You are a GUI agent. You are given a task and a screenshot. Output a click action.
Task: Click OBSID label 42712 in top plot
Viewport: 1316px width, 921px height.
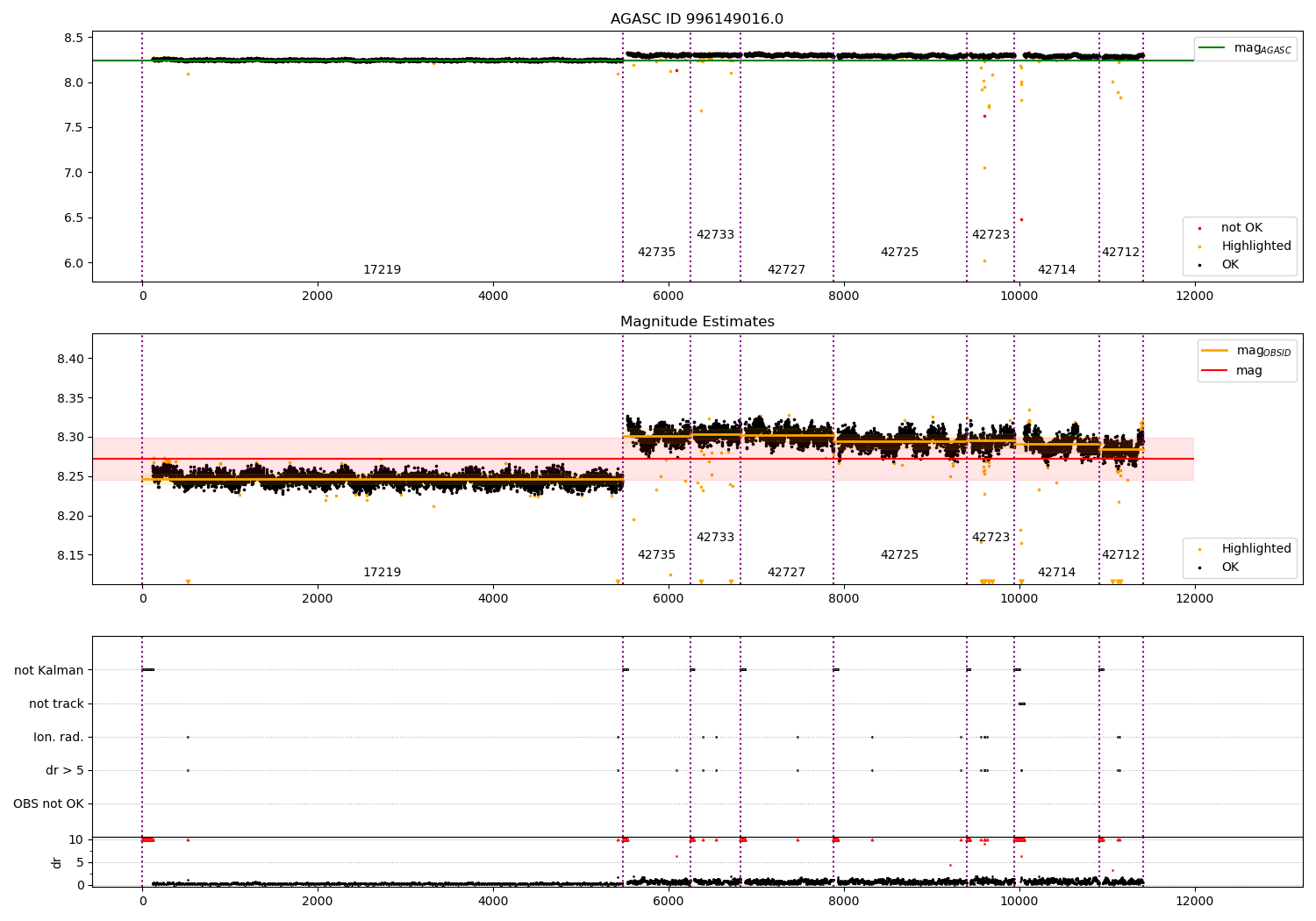tap(1120, 253)
